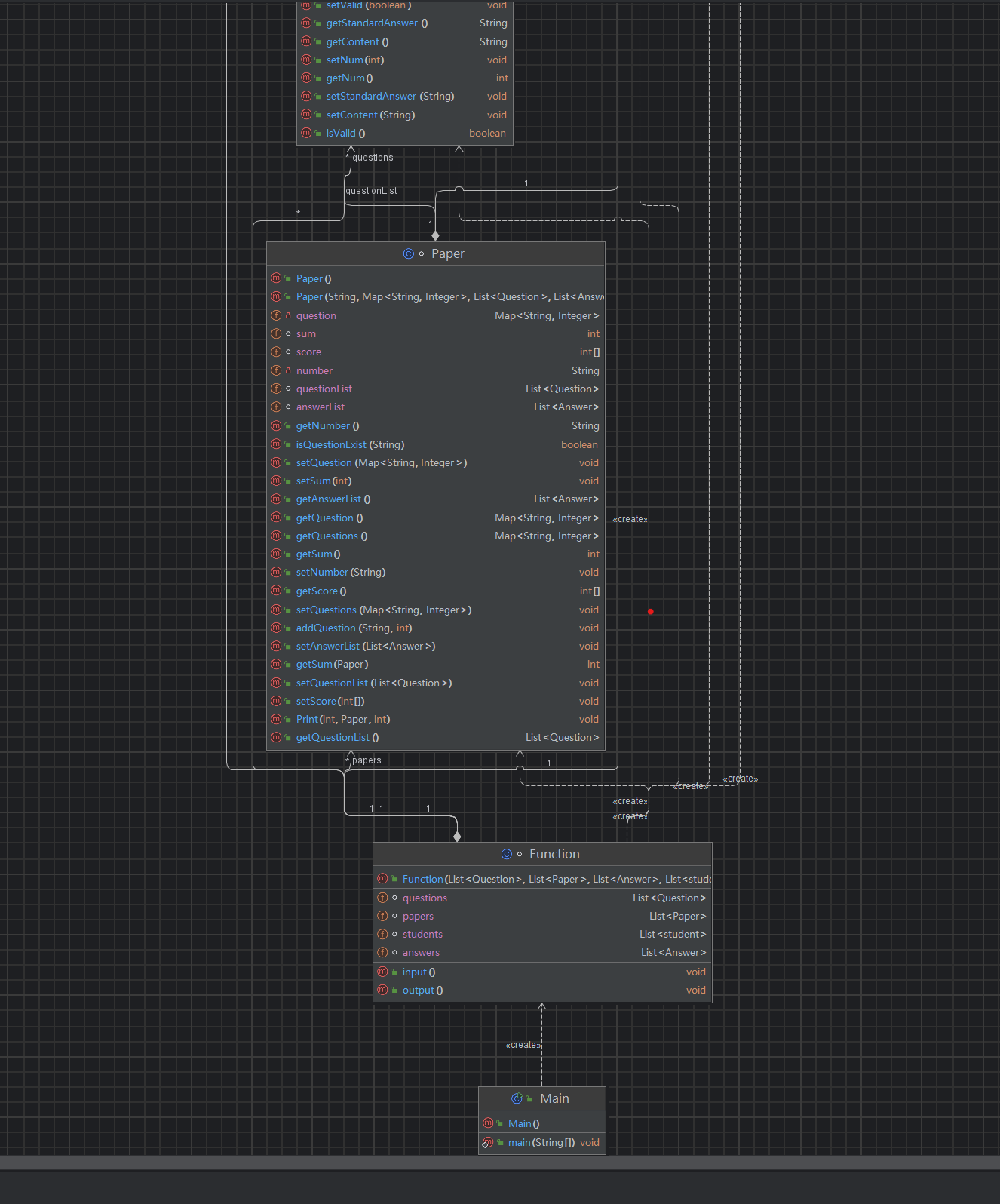Image resolution: width=1000 pixels, height=1204 pixels.
Task: Select getAnswerList() method
Action: click(x=436, y=499)
